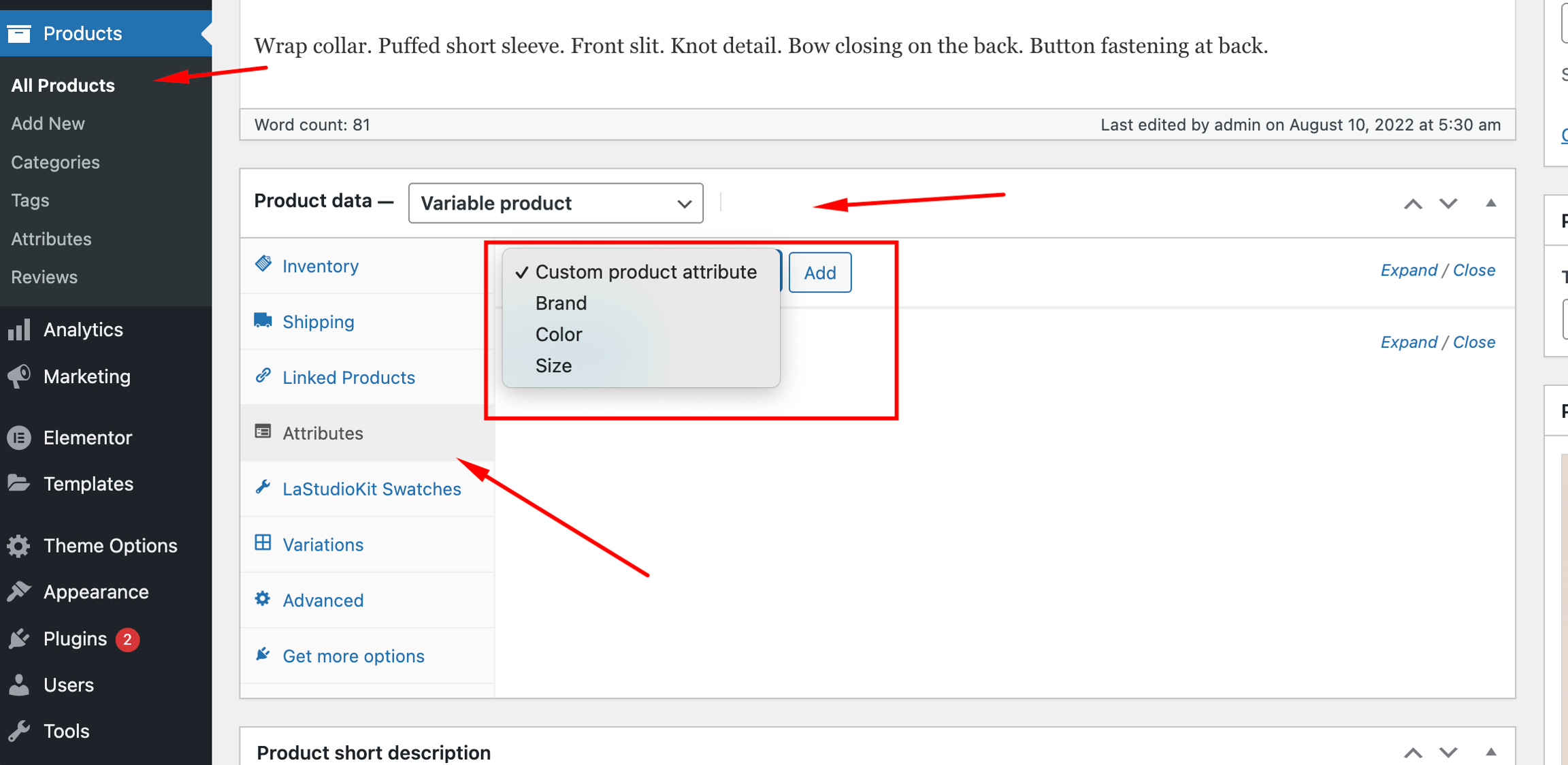Move Product data panel up
The width and height of the screenshot is (1568, 765).
[x=1413, y=203]
